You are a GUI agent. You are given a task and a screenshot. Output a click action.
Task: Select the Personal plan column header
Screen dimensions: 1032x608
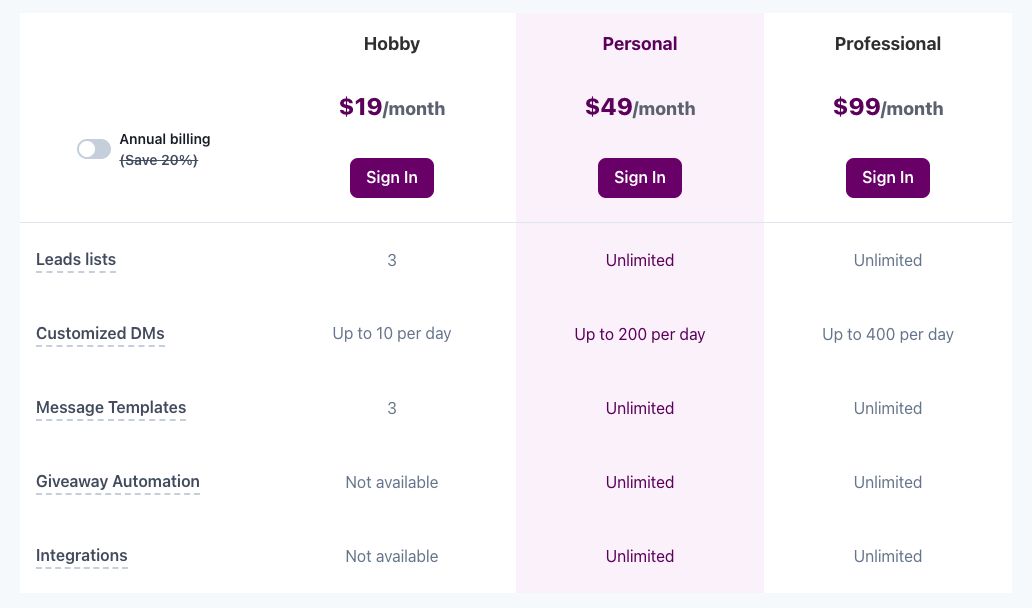(x=640, y=44)
